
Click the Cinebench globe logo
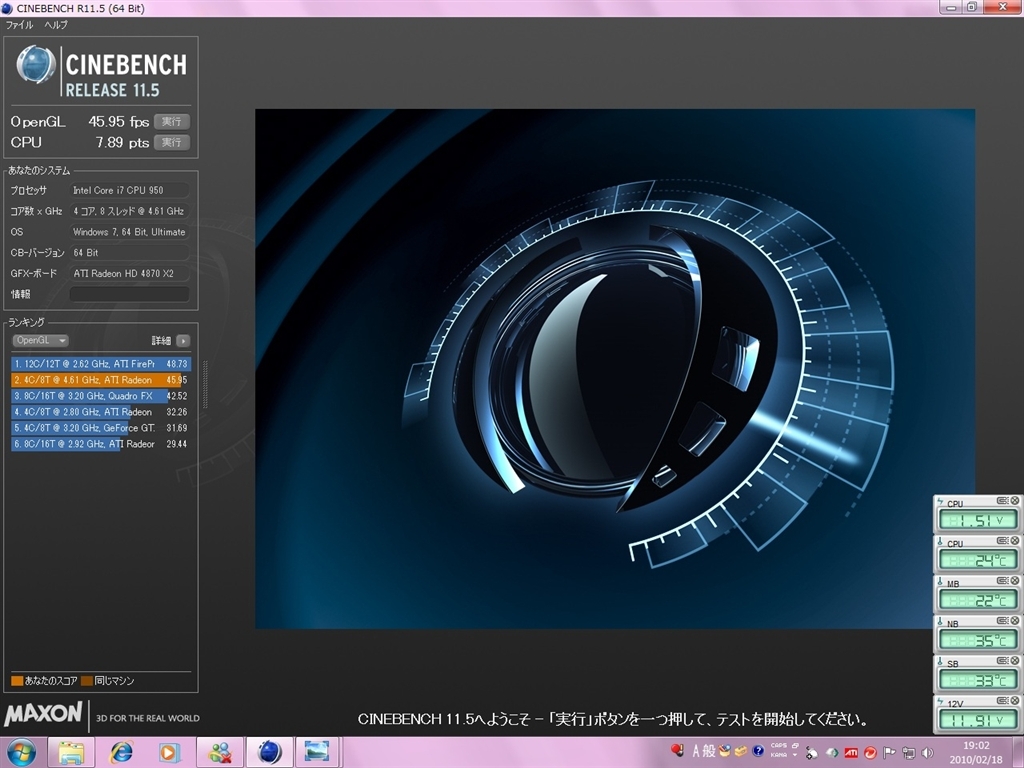[x=36, y=66]
